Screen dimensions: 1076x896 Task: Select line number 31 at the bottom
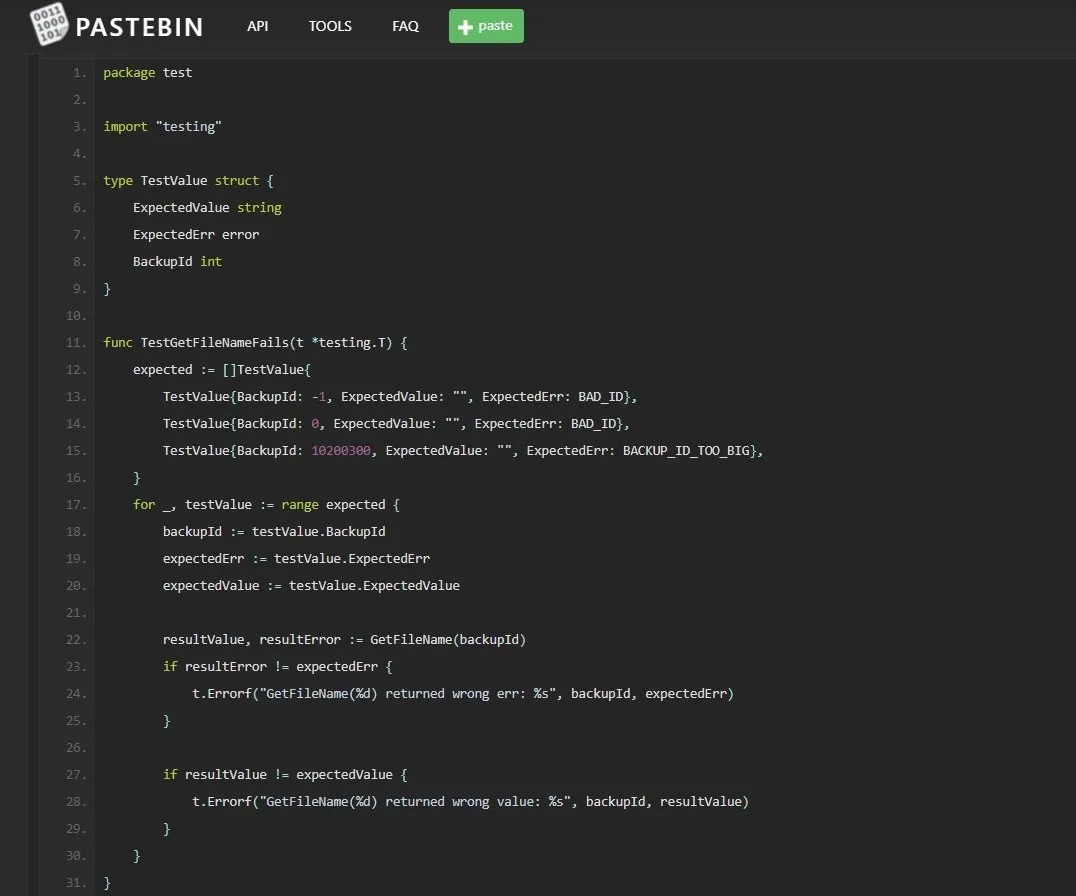click(77, 883)
